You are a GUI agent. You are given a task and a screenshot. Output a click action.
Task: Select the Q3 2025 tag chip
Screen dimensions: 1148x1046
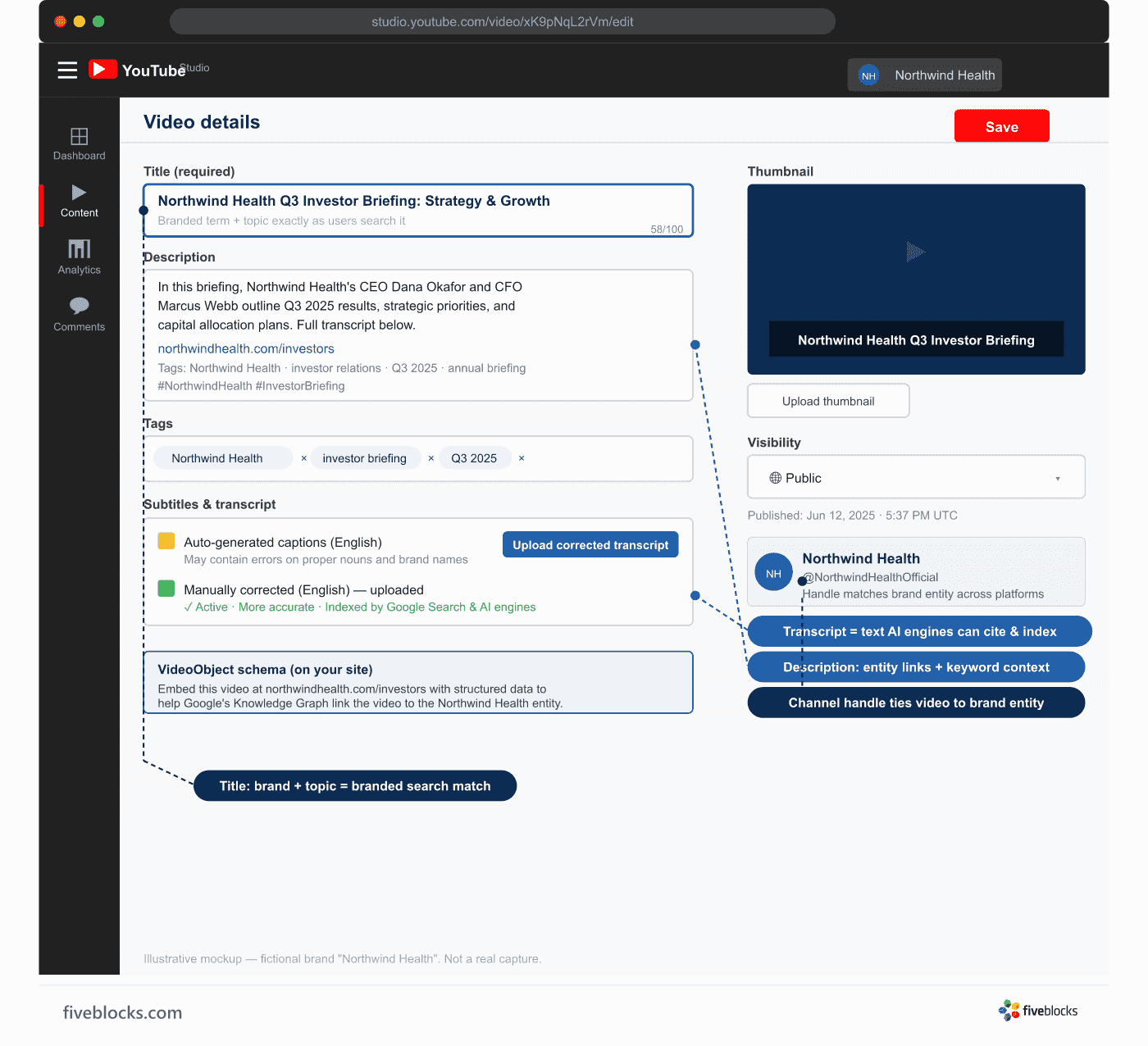[474, 458]
